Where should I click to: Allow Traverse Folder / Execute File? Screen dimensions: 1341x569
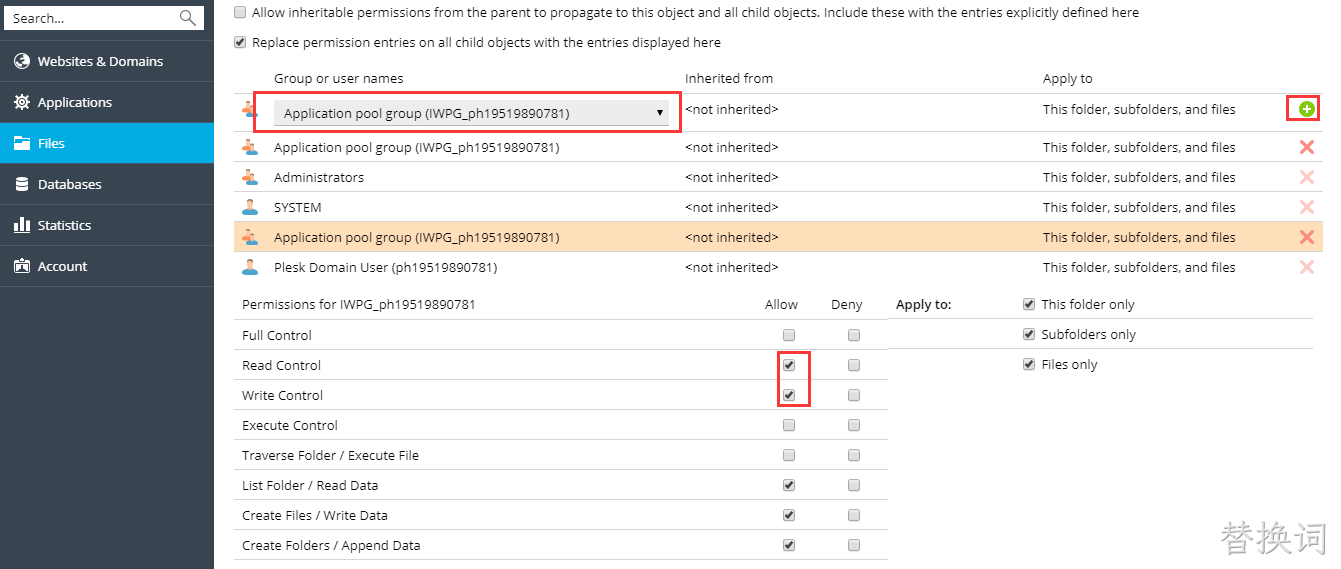pos(789,455)
